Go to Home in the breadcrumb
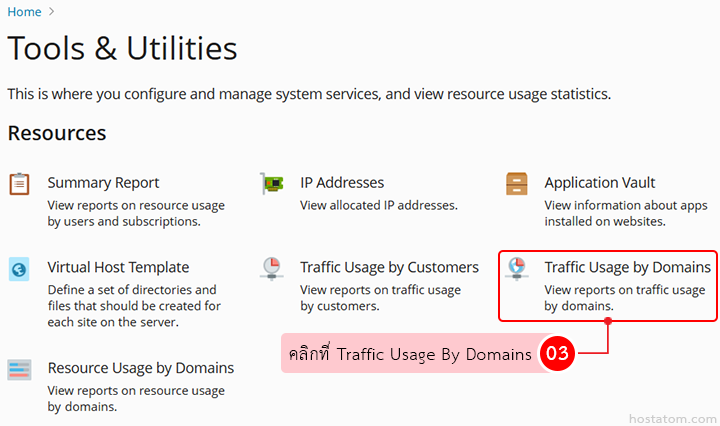Screen dimensions: 720x426 24,12
